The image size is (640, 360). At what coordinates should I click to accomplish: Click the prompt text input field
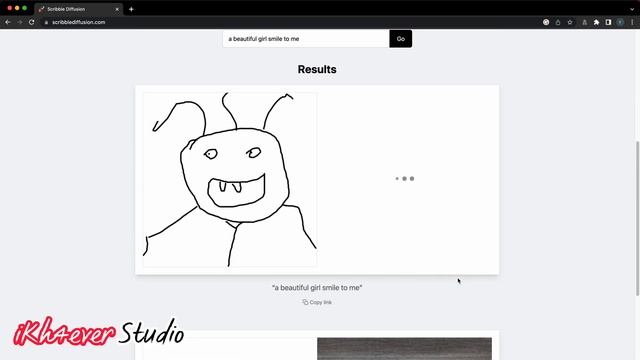point(306,39)
